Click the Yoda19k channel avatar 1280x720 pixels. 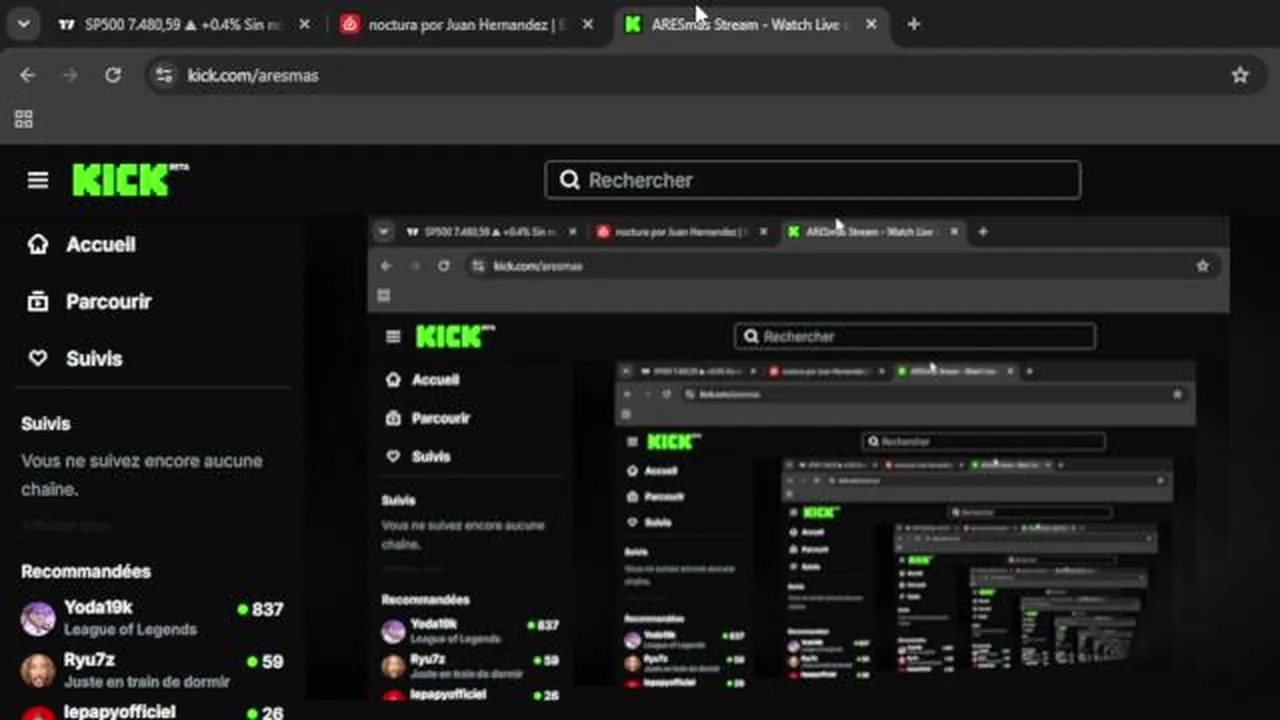38,618
